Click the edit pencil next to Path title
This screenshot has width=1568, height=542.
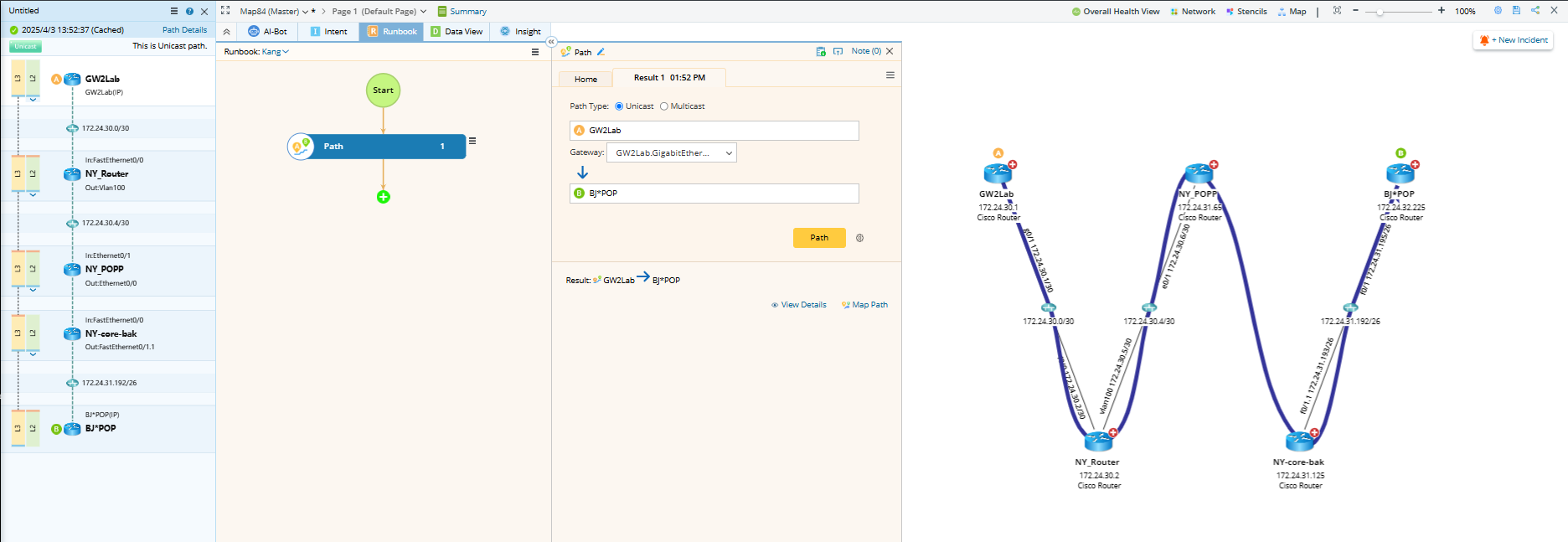[601, 52]
